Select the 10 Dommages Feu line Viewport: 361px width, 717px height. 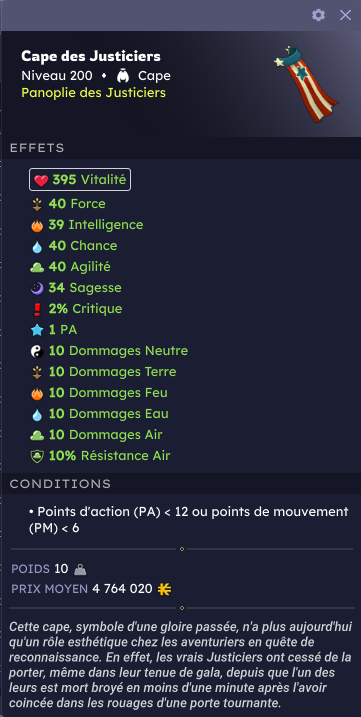pos(99,393)
